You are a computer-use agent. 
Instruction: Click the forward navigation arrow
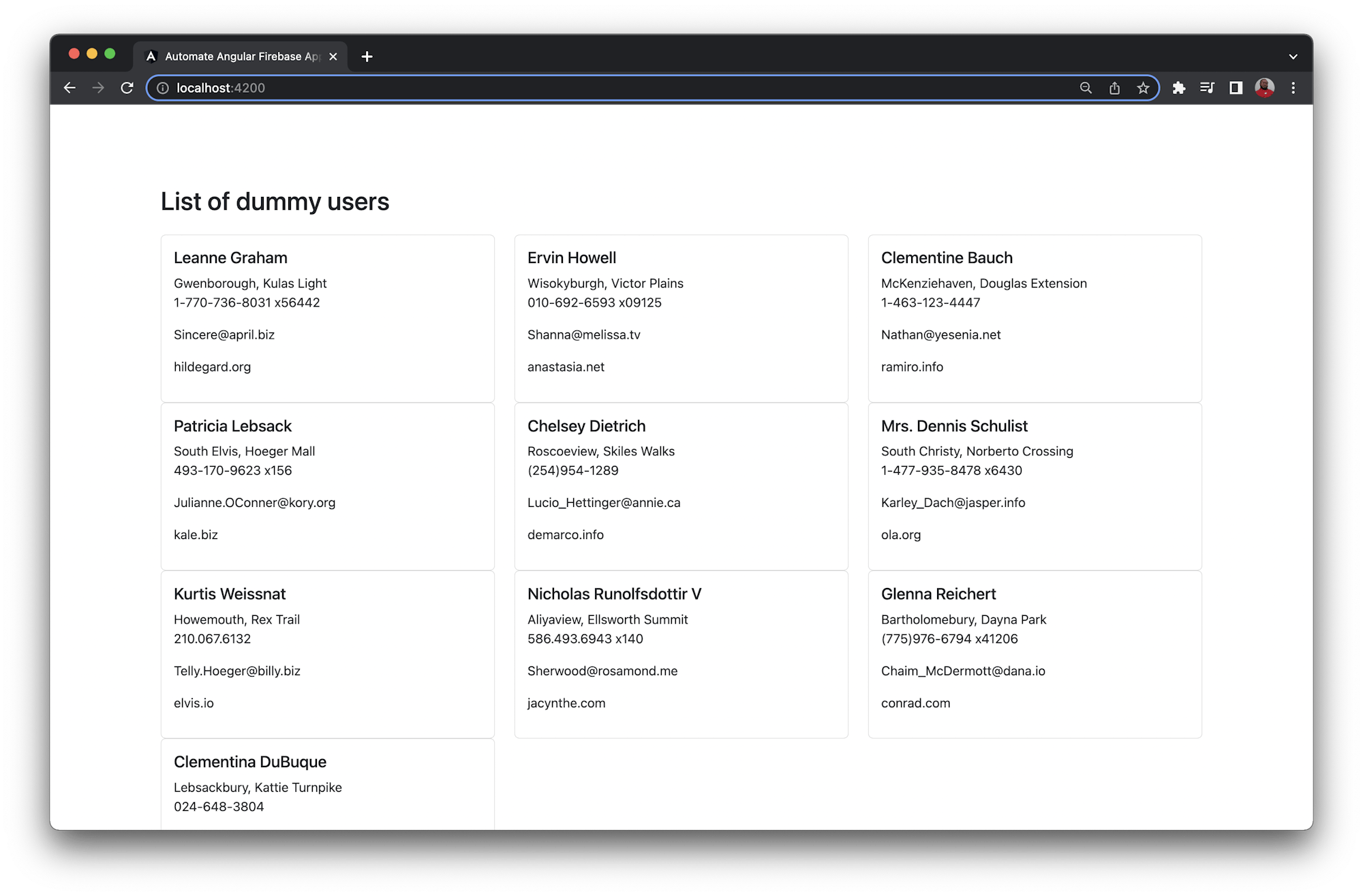coord(97,87)
